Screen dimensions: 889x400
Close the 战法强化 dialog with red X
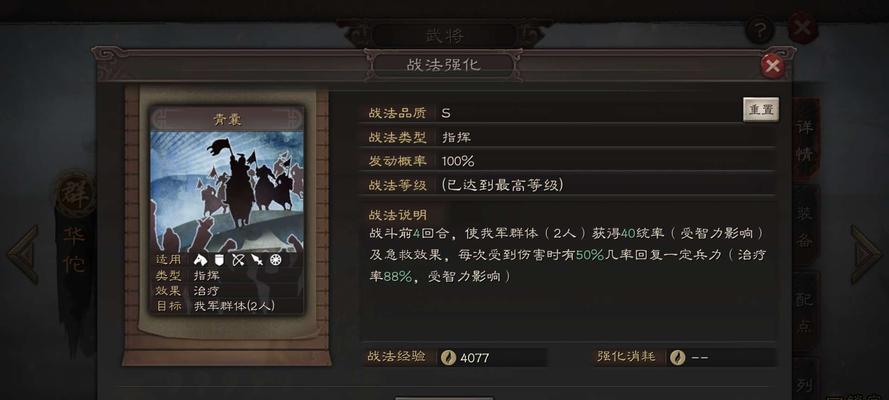(x=772, y=66)
